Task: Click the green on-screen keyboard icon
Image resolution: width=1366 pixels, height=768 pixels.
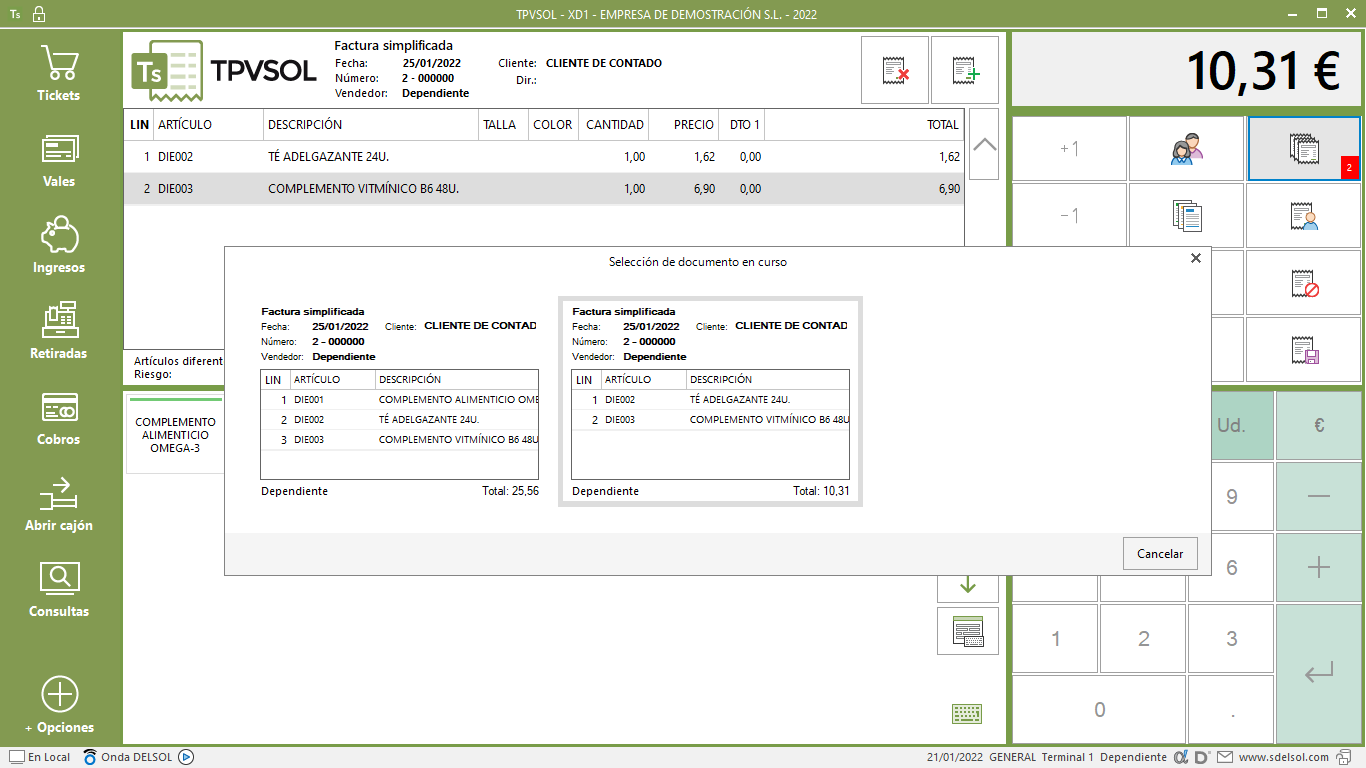Action: 967,713
